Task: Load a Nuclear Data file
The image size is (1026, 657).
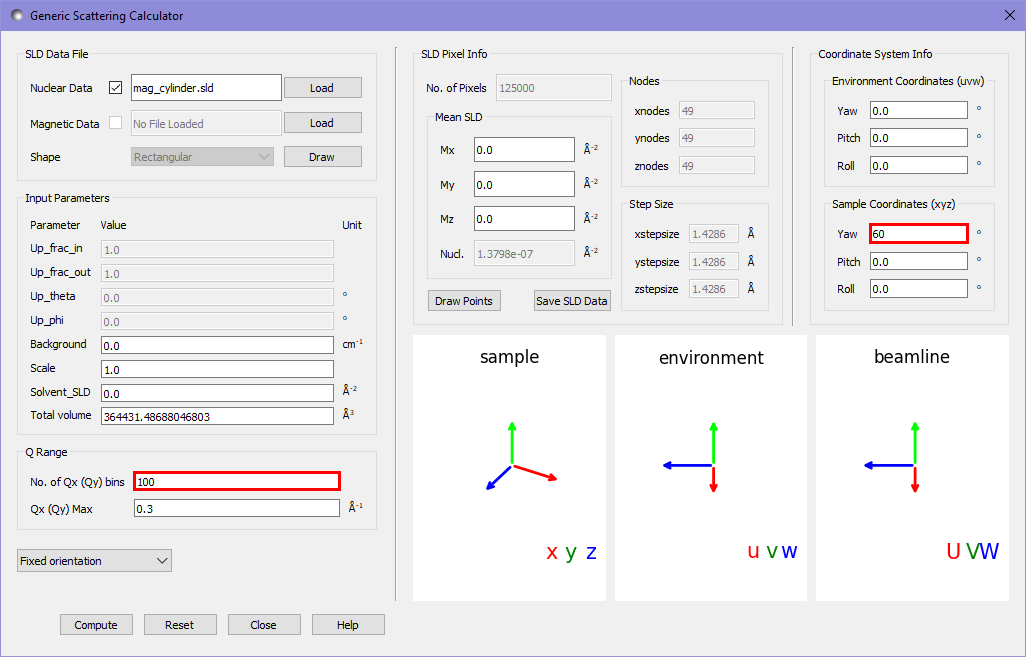Action: 322,88
